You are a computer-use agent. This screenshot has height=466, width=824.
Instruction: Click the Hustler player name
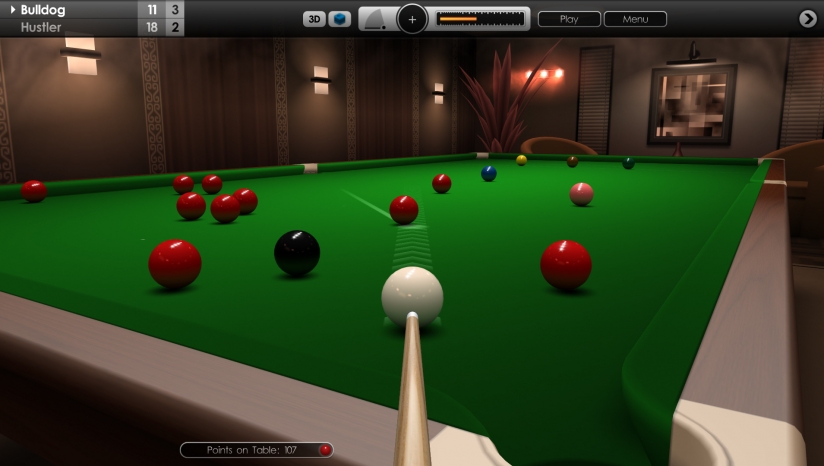click(41, 27)
